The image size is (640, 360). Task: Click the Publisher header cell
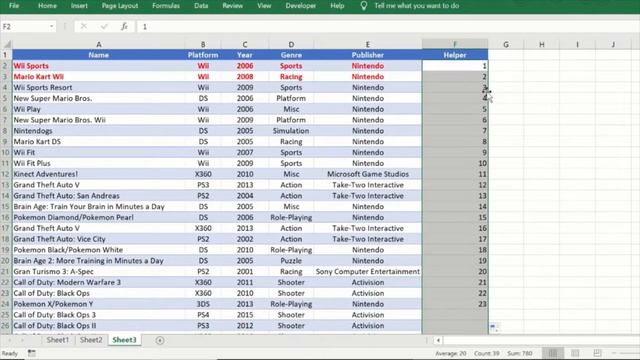[x=368, y=55]
